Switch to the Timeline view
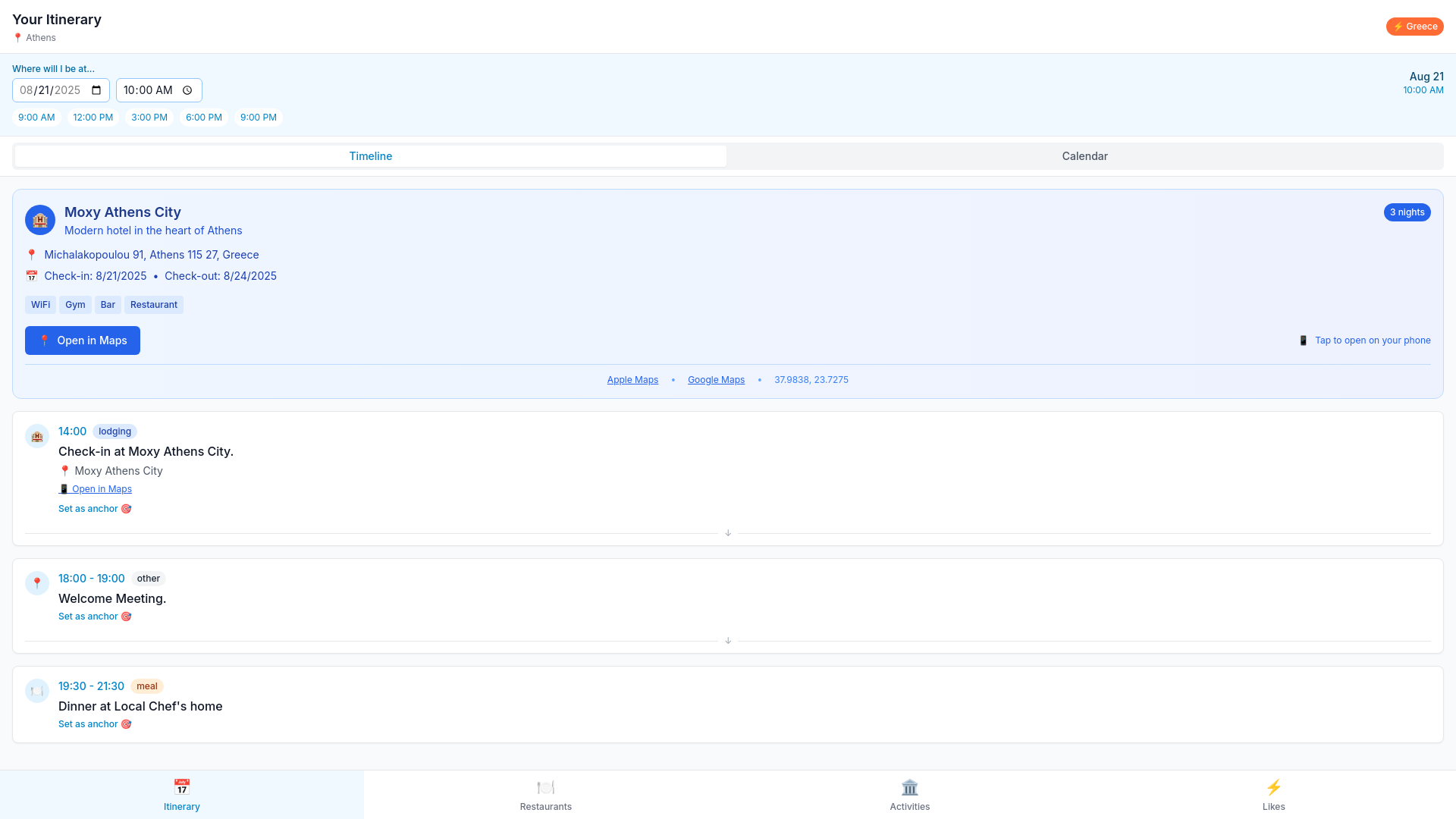The image size is (1456, 819). [x=371, y=156]
